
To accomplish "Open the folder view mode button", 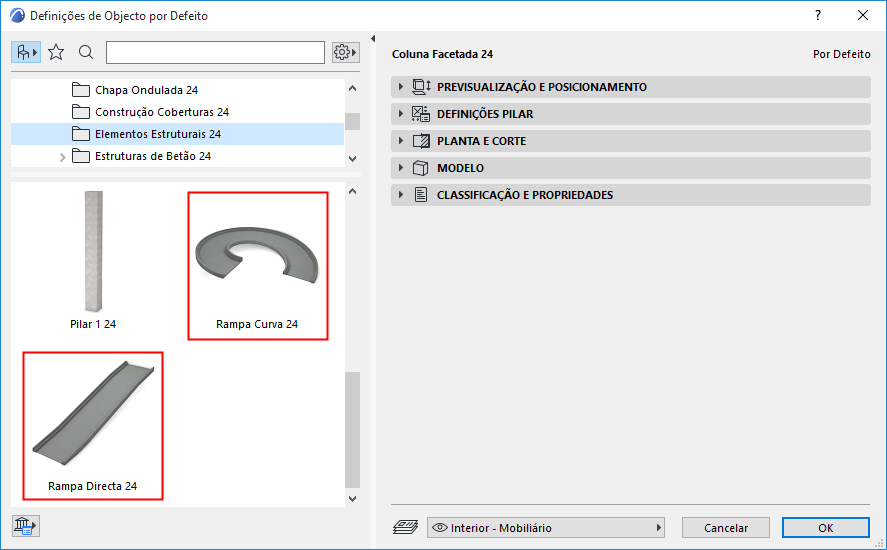I will [x=26, y=52].
